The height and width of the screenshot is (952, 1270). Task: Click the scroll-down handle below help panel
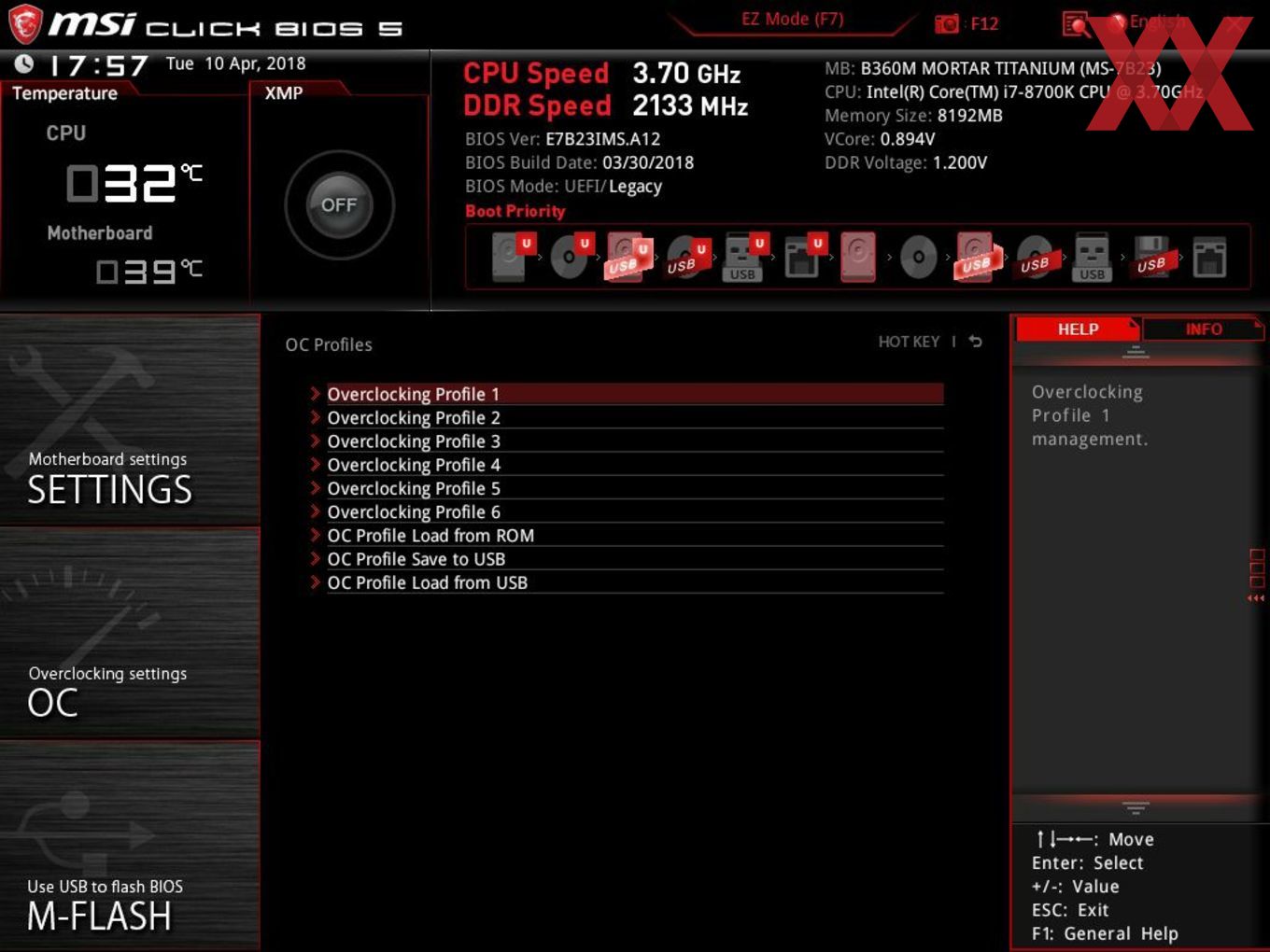pyautogui.click(x=1136, y=807)
